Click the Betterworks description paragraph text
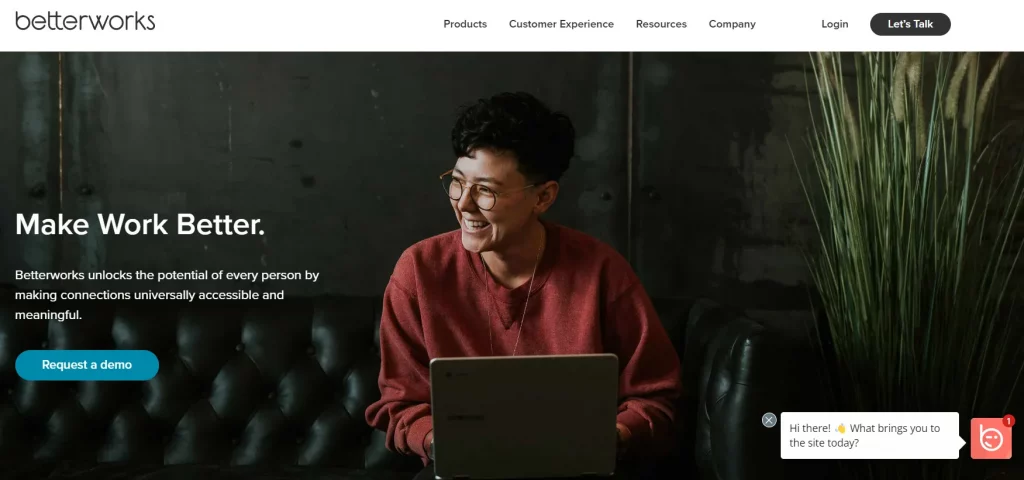This screenshot has width=1024, height=480. tap(167, 295)
